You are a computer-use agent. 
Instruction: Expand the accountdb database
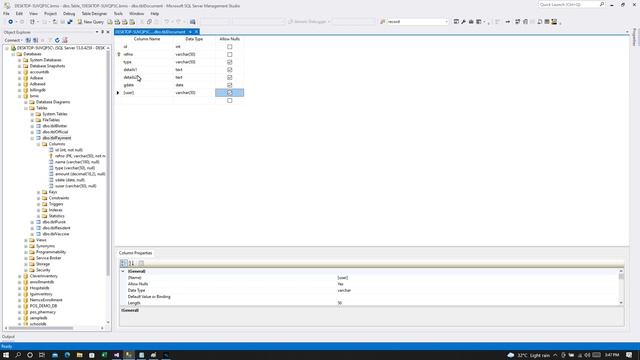click(19, 72)
